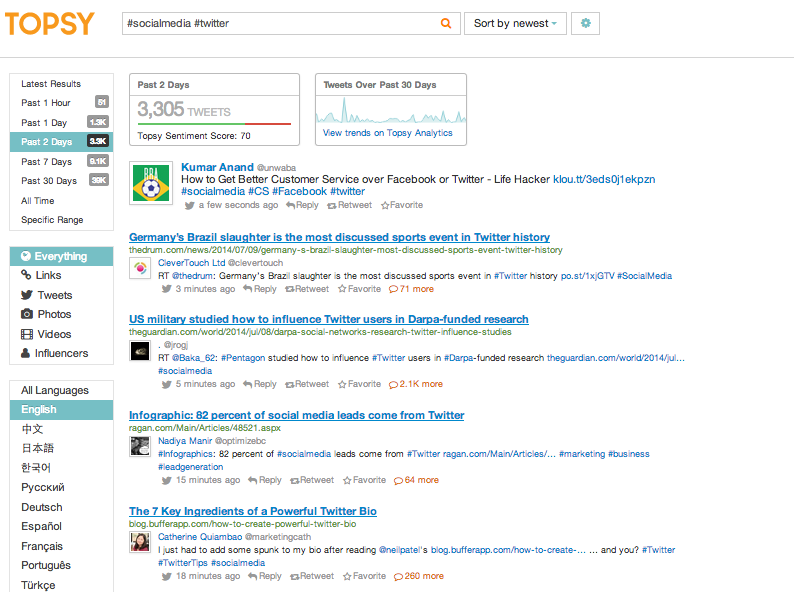Favorite Catherine Quiambao tweet
The image size is (794, 592).
365,576
